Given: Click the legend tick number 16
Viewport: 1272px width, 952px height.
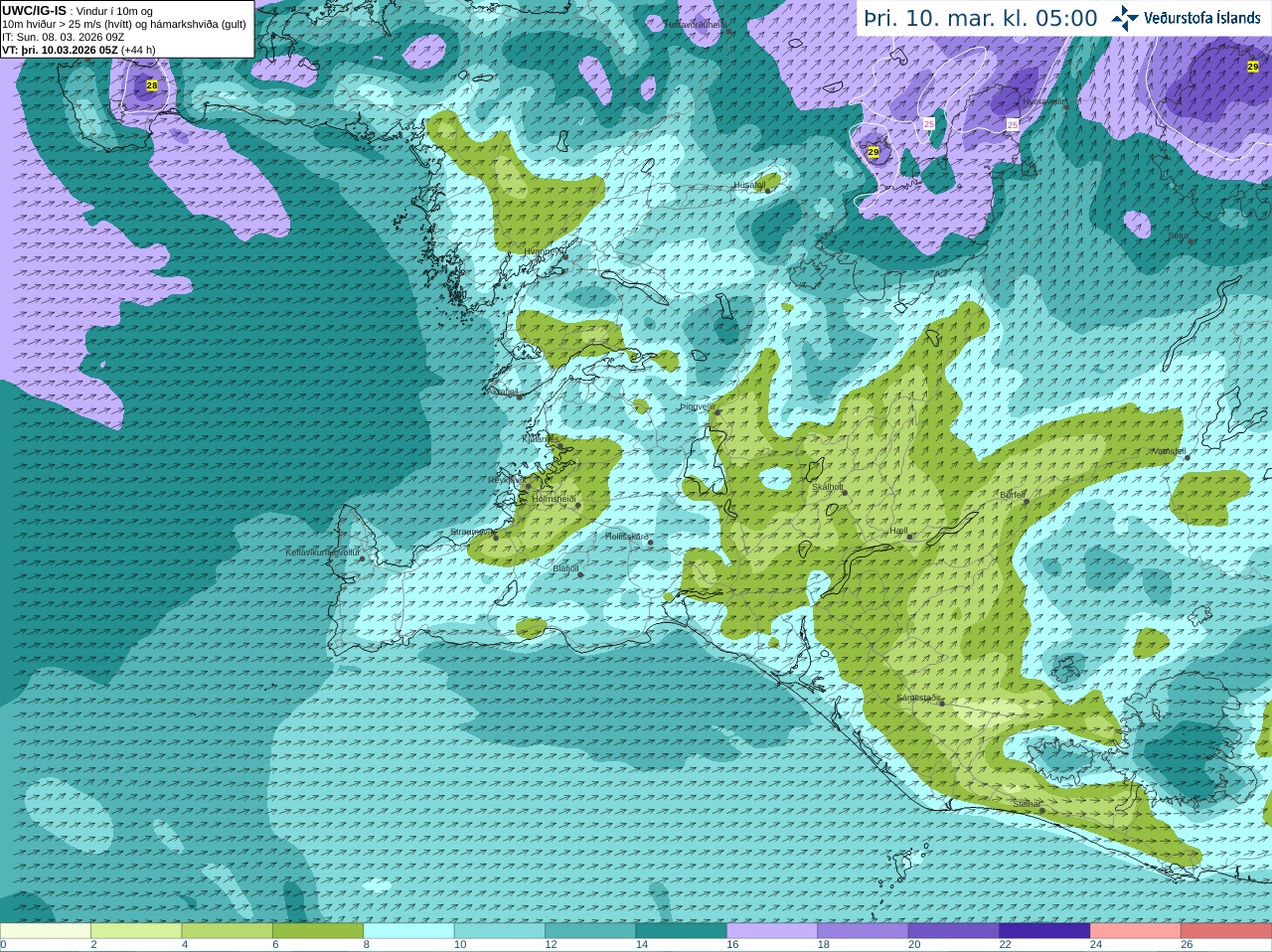Looking at the screenshot, I should coord(732,945).
